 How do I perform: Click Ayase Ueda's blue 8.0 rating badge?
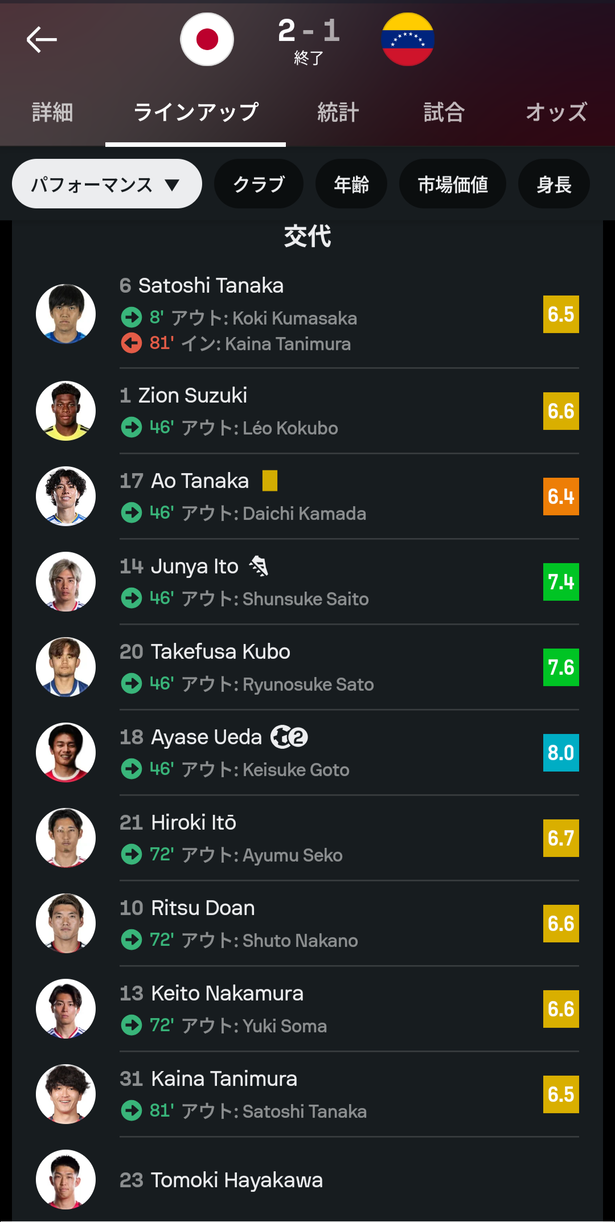tap(561, 752)
